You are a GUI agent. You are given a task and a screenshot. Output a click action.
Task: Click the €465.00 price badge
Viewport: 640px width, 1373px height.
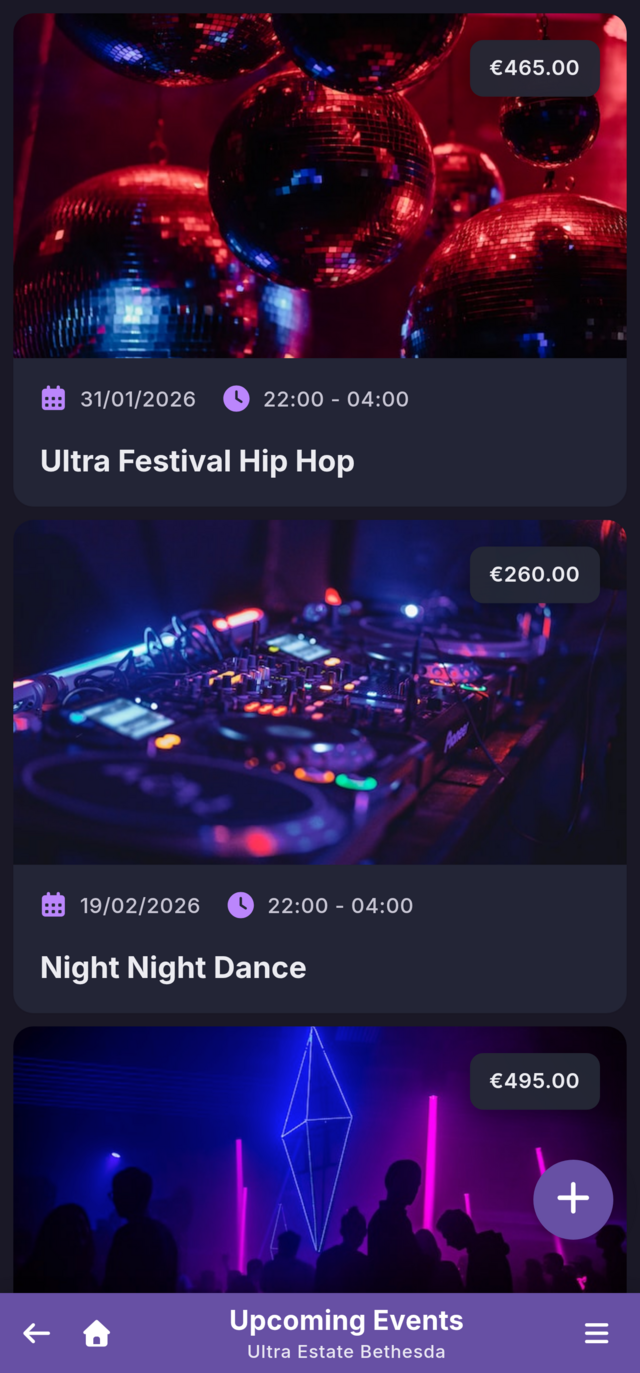tap(534, 68)
